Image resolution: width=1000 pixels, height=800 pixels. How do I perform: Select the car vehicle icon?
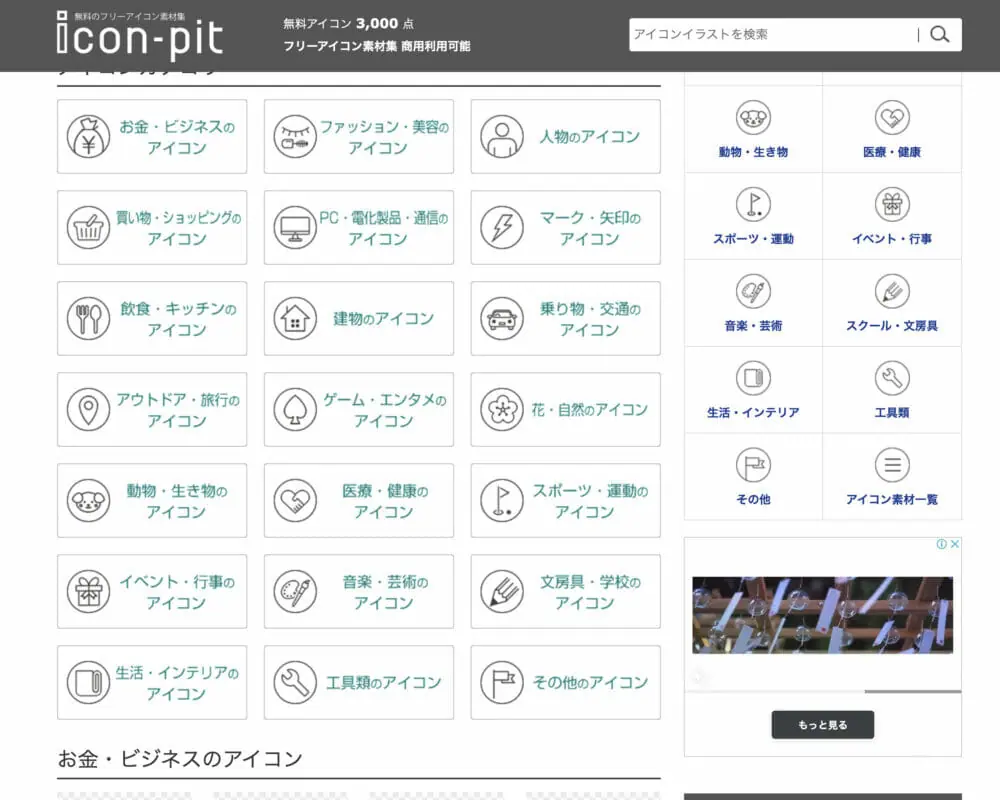[x=501, y=319]
